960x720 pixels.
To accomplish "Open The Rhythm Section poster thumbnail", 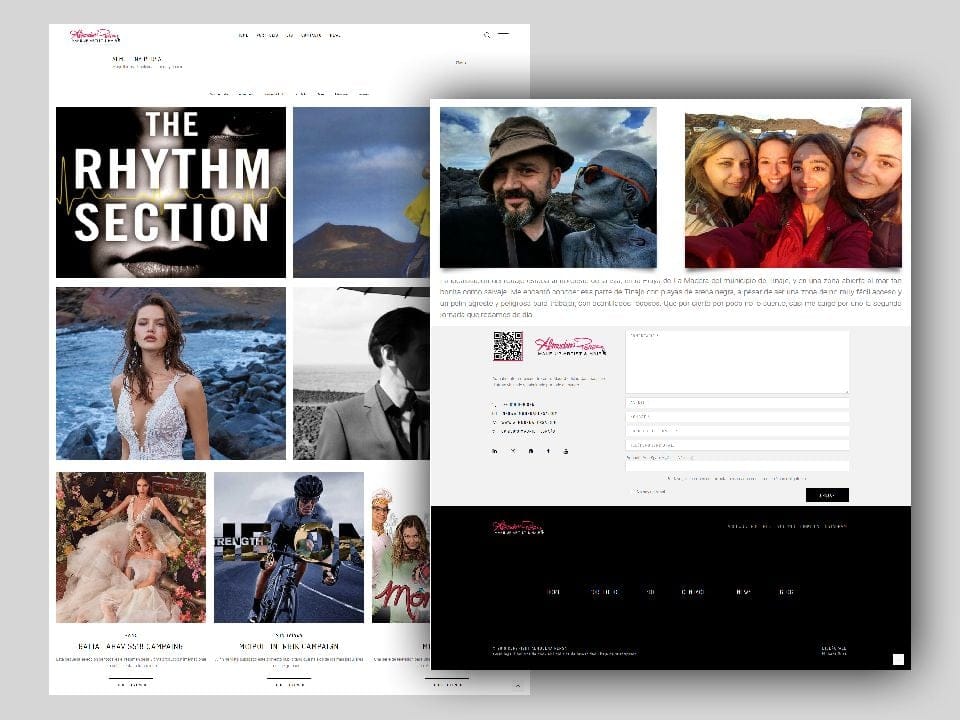I will (171, 192).
